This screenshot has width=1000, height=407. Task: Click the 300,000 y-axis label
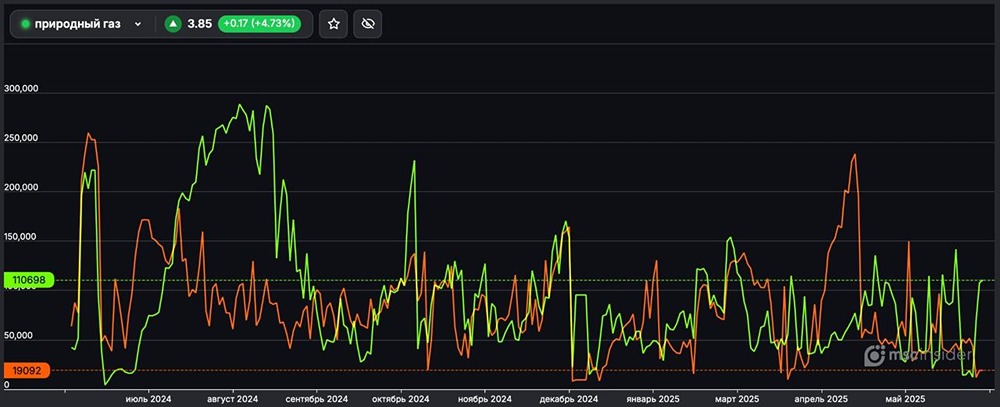pos(21,89)
